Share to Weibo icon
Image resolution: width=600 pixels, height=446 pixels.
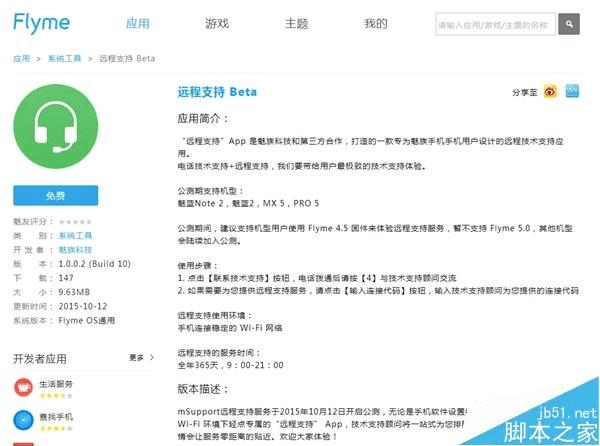[550, 92]
